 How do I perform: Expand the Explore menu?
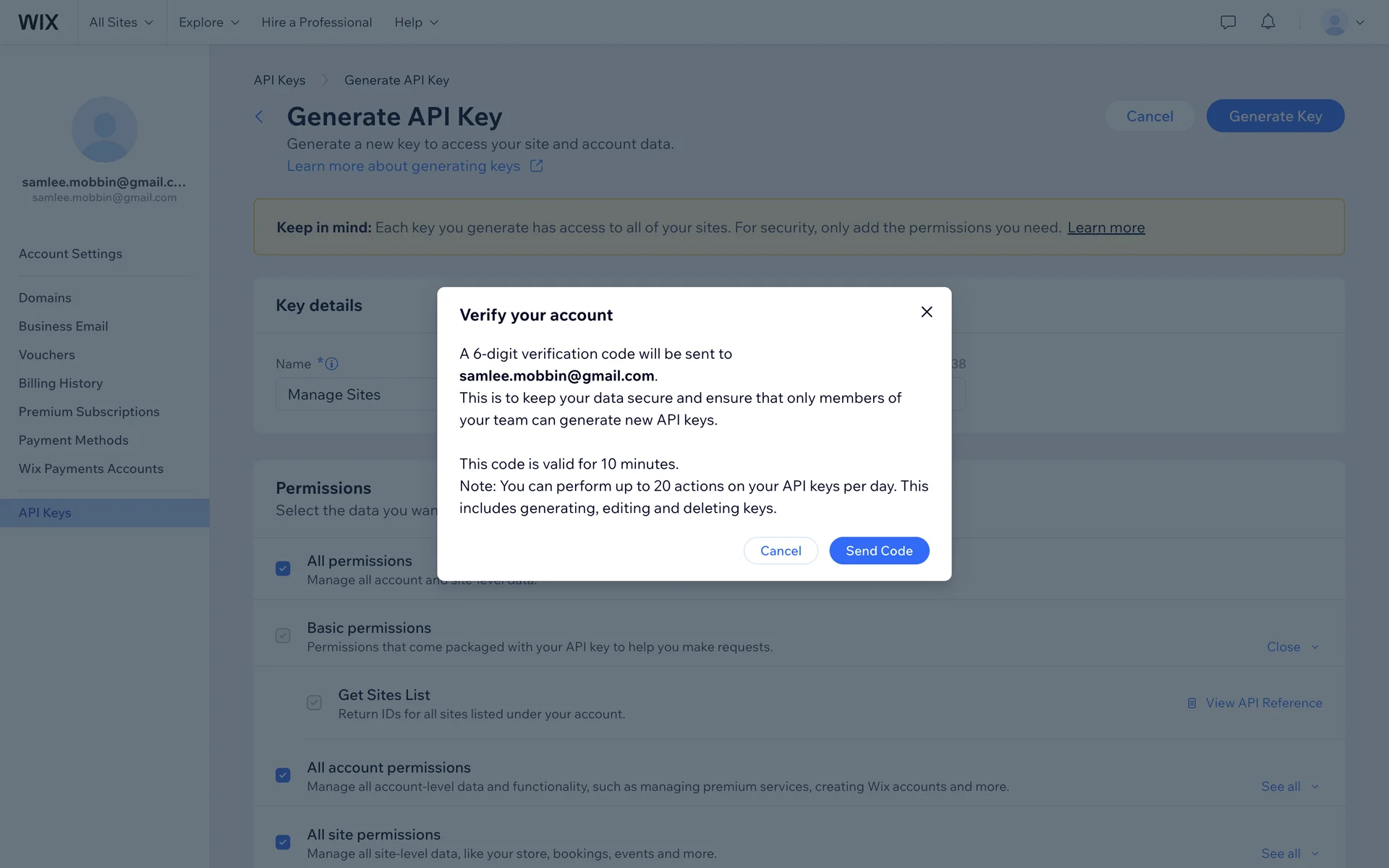click(x=208, y=22)
